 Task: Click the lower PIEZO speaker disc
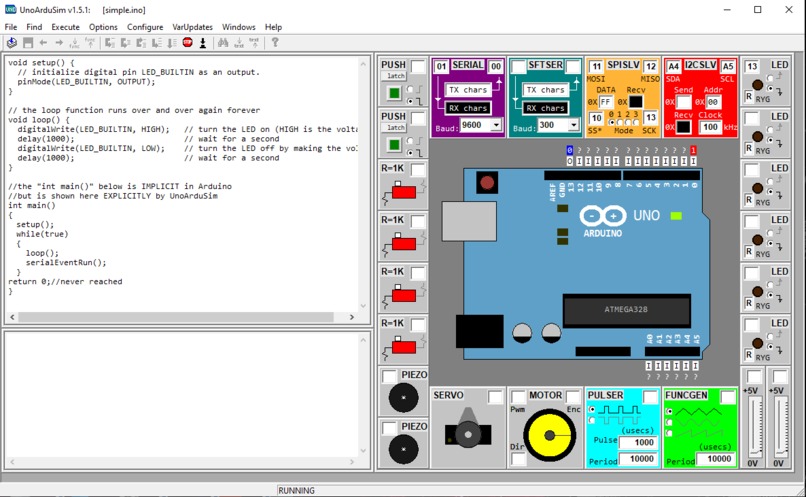point(404,449)
